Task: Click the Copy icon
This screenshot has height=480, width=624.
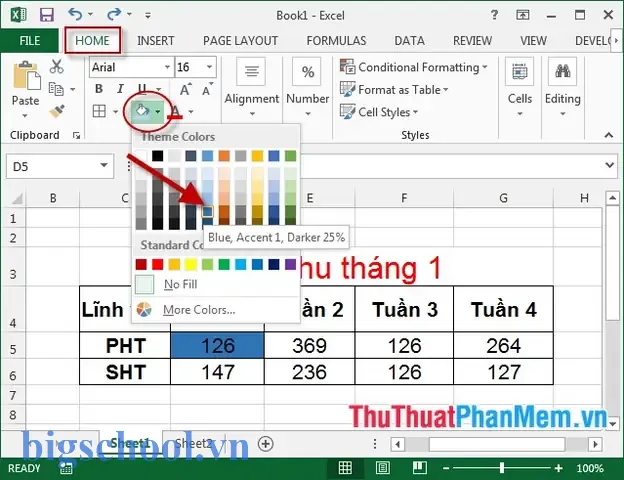Action: pos(56,89)
